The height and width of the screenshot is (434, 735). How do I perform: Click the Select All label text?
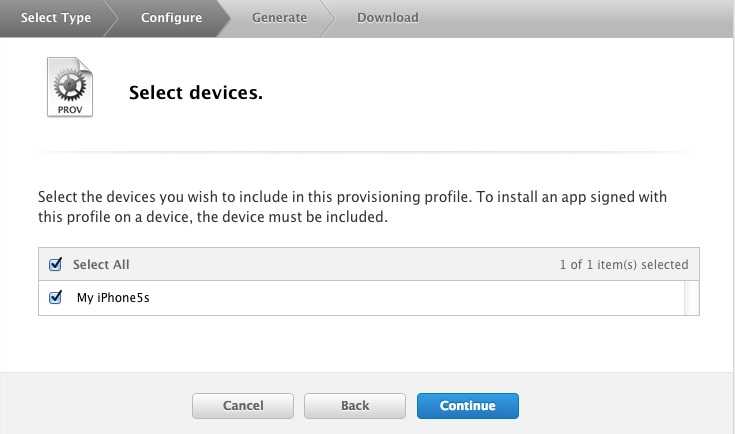[101, 265]
